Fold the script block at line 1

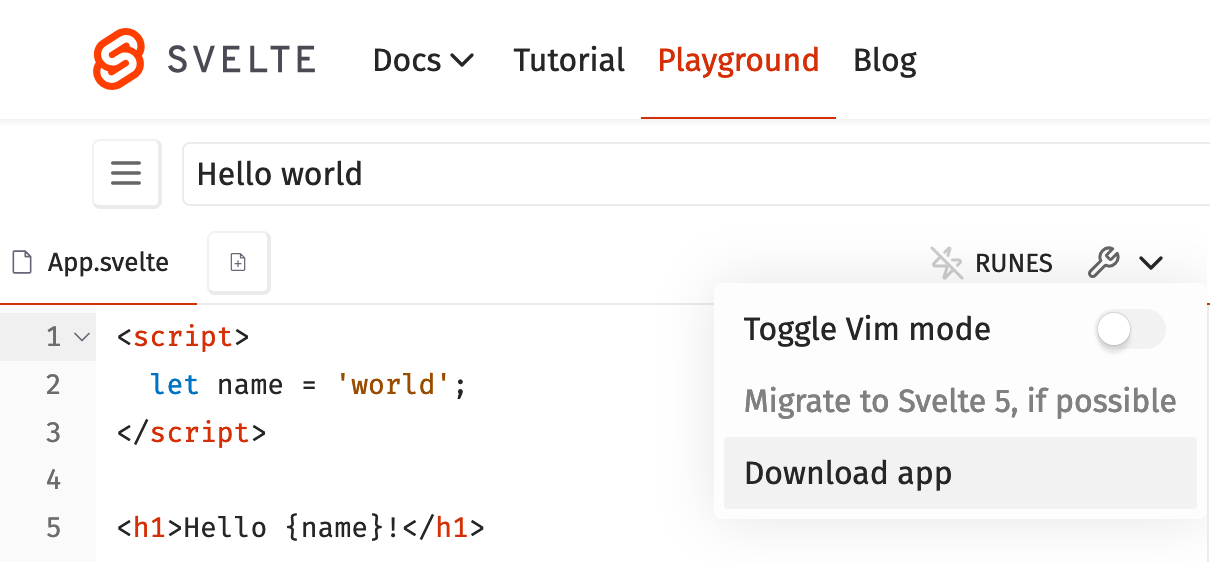click(82, 338)
